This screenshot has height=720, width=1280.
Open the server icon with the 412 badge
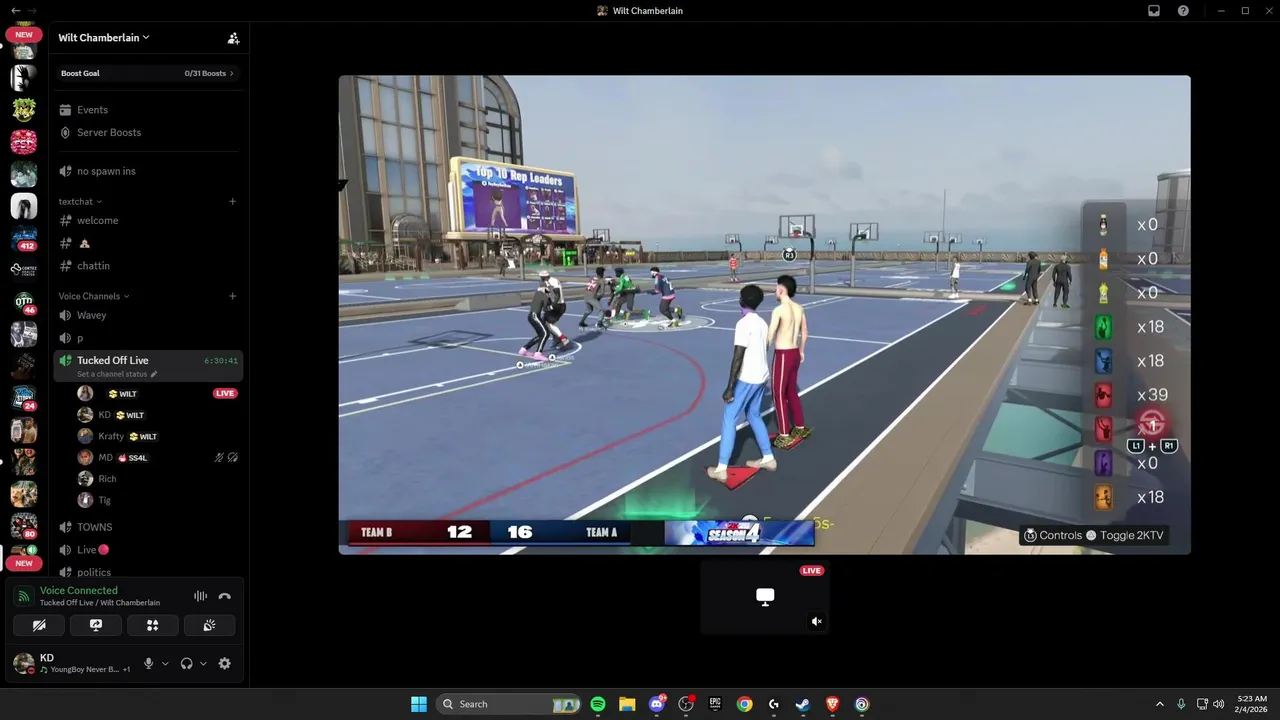tap(24, 240)
